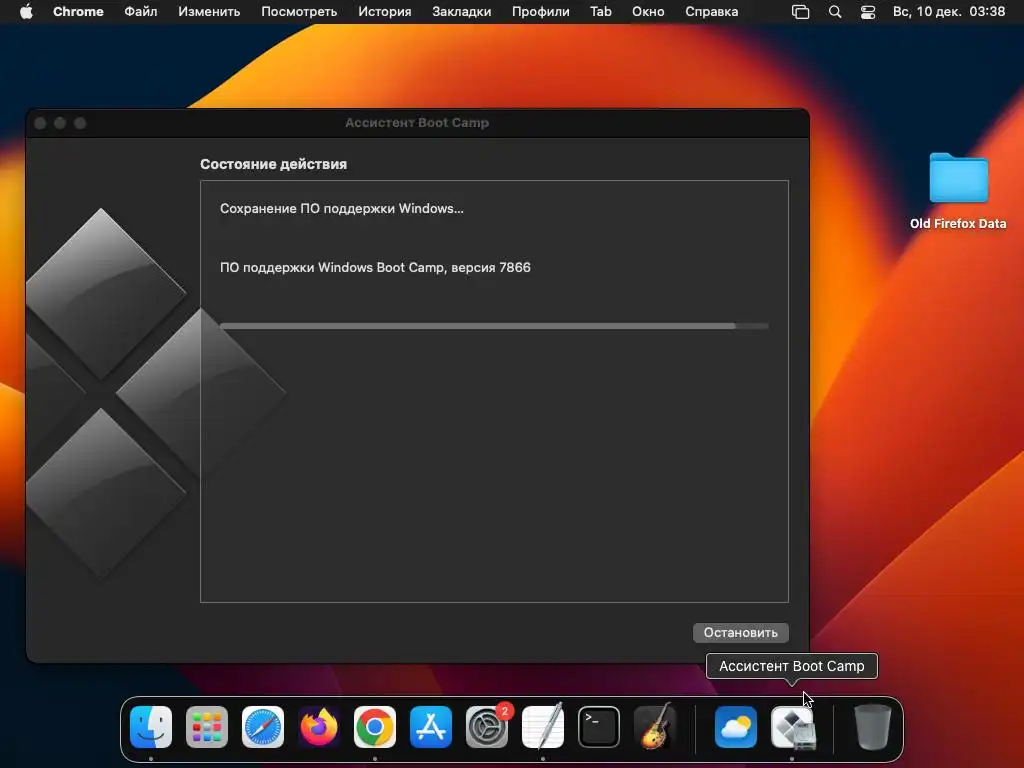Launch Safari from the Dock
This screenshot has width=1024, height=768.
[263, 727]
